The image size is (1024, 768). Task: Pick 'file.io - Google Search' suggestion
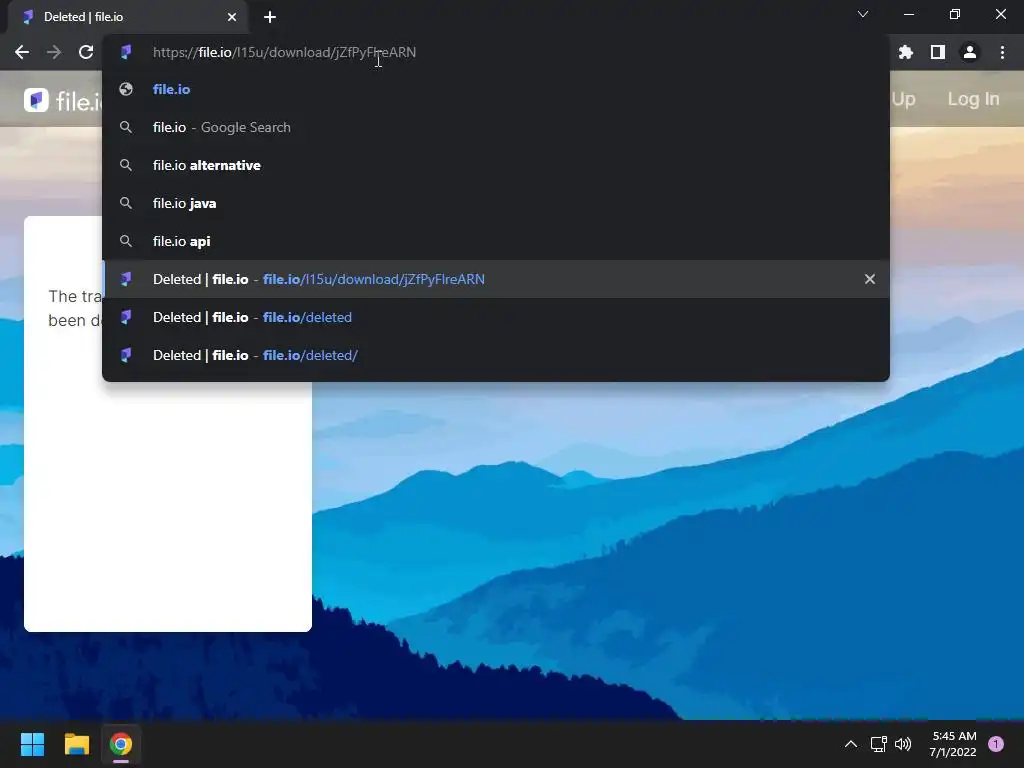pos(496,127)
